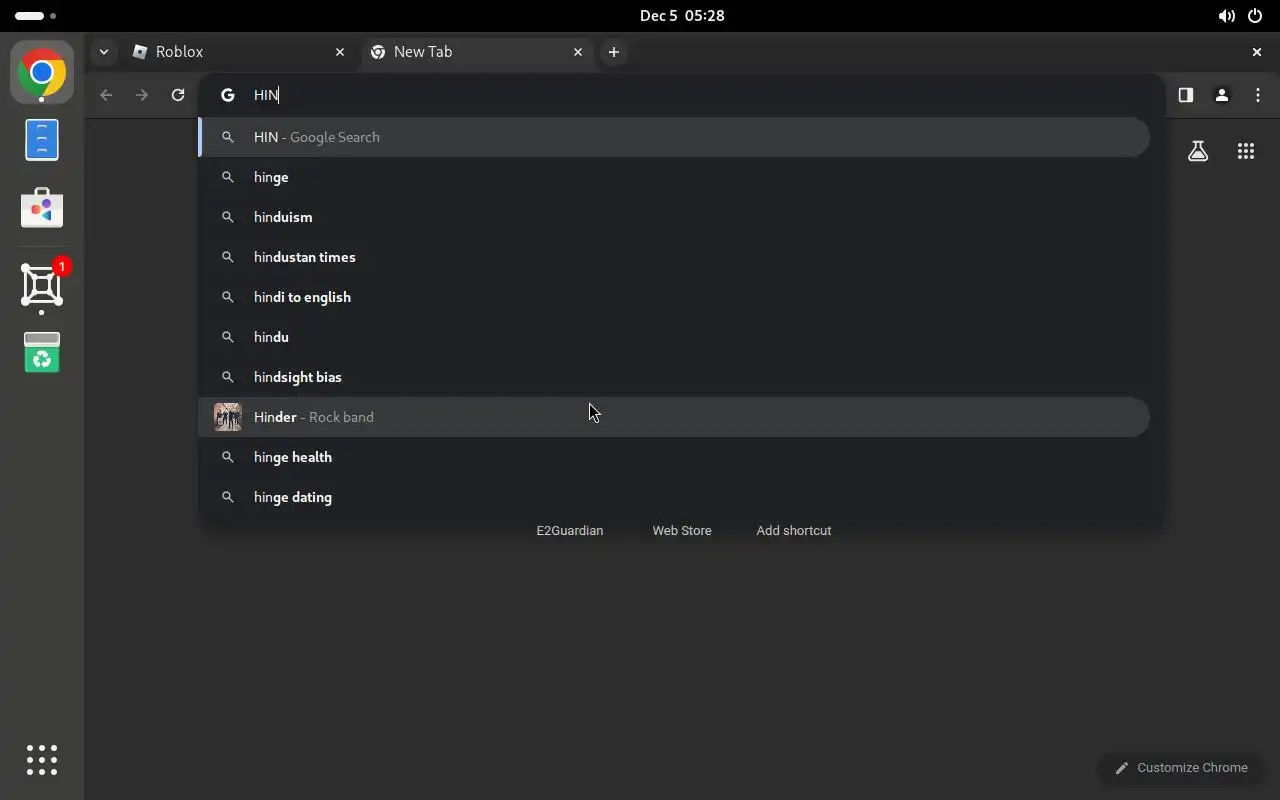Image resolution: width=1280 pixels, height=800 pixels.
Task: Open the dock app with the notification badge
Action: [x=42, y=285]
